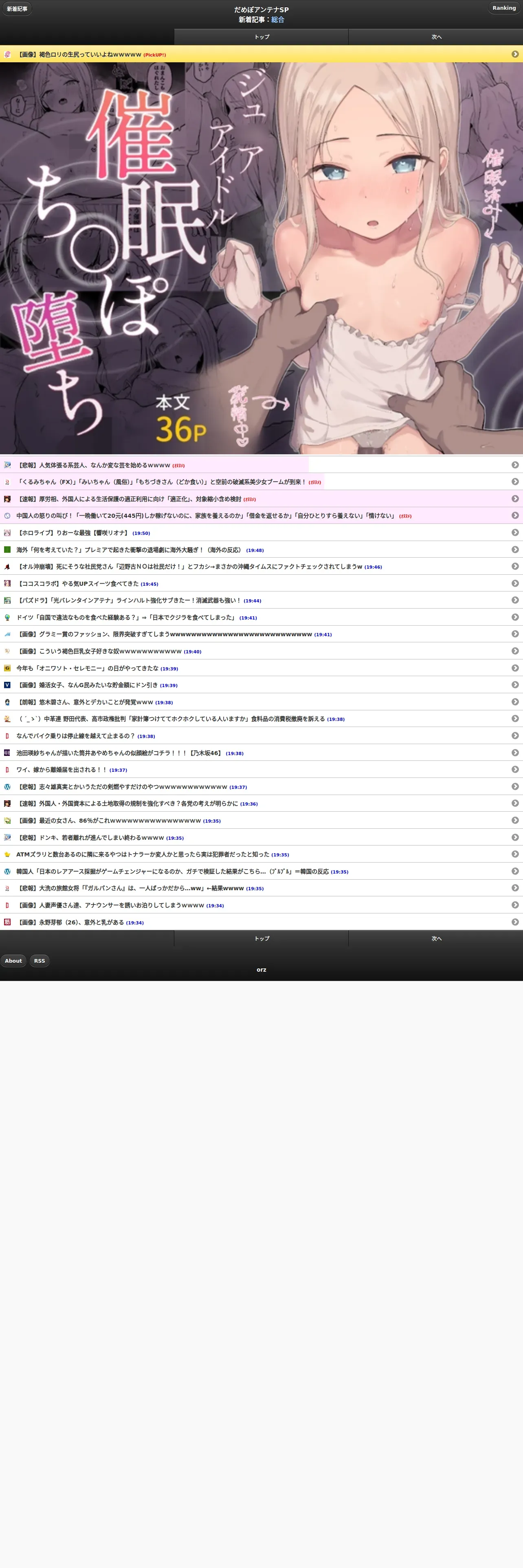The width and height of the screenshot is (523, 1568).
Task: Open the Ranking button in the header
Action: pyautogui.click(x=504, y=8)
